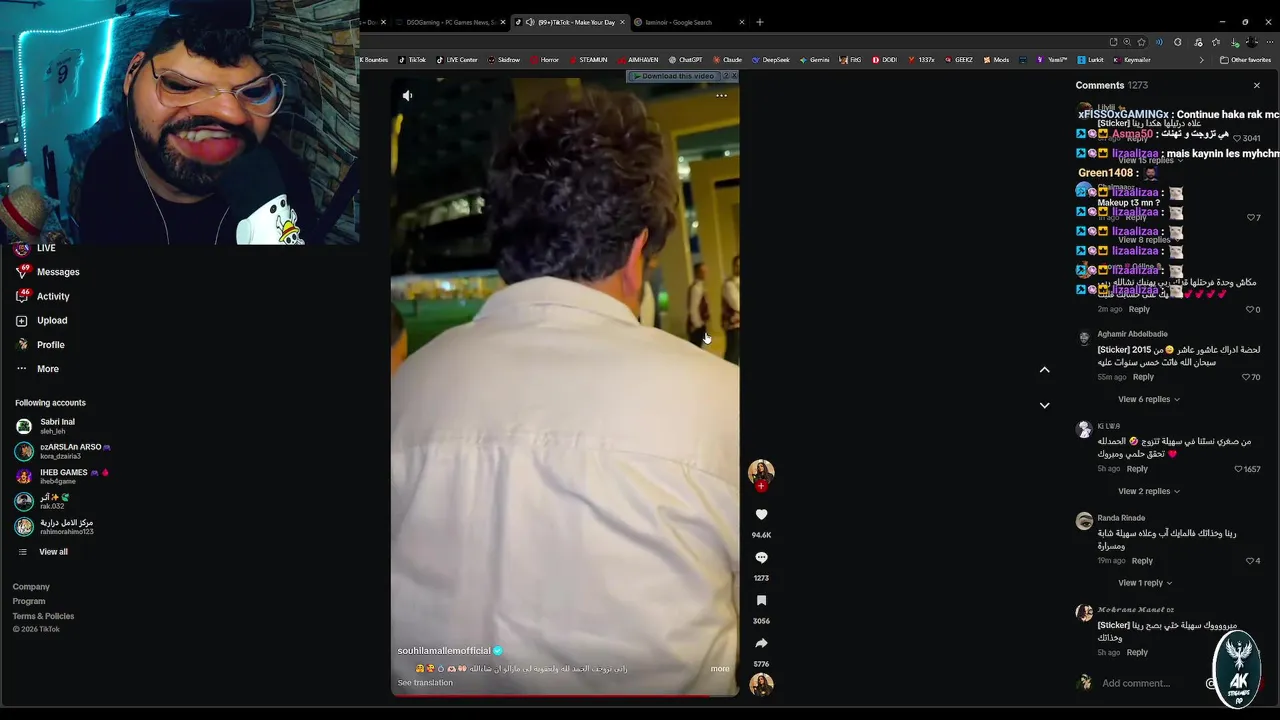1280x720 pixels.
Task: Mute the TikTok video sound
Action: [407, 96]
